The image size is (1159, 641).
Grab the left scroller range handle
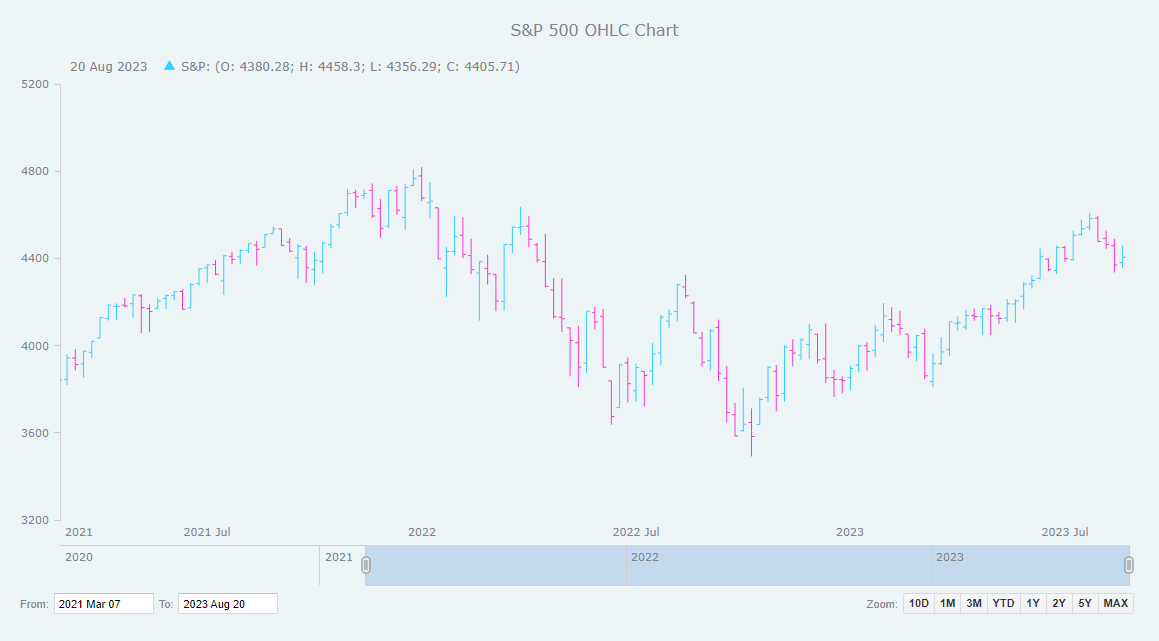pos(366,565)
